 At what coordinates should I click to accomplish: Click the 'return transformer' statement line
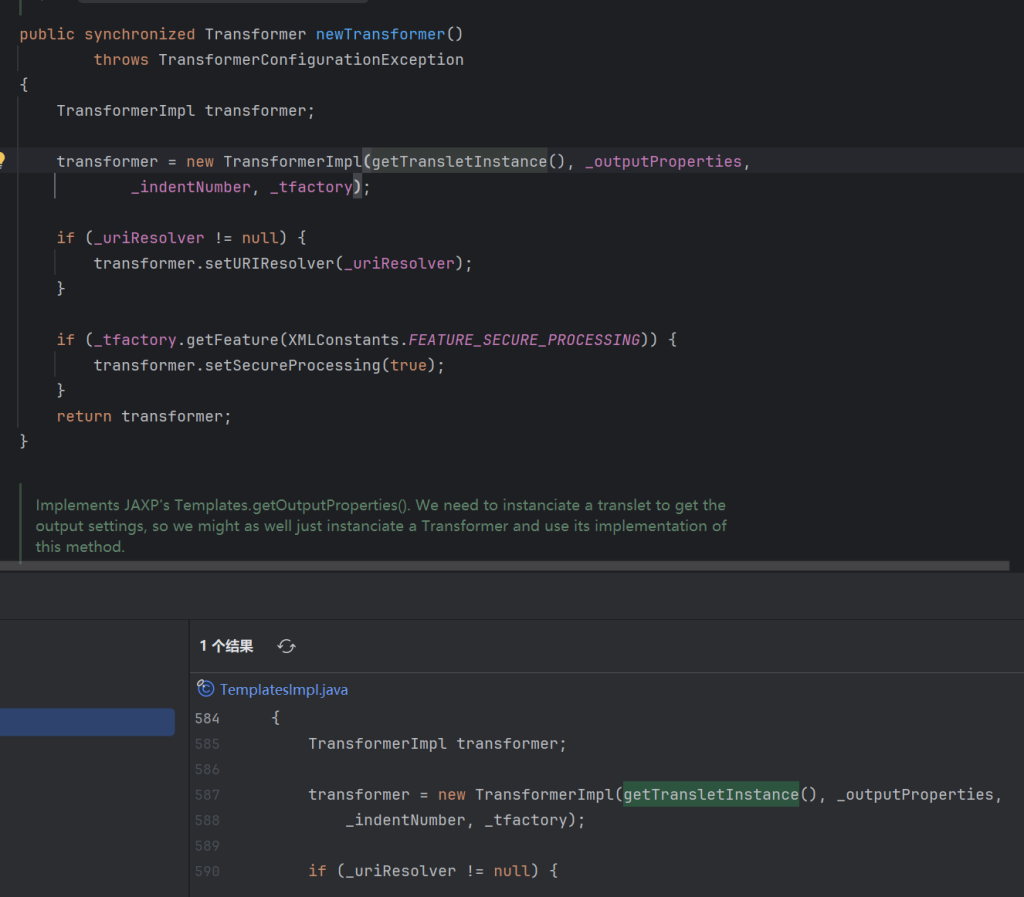[144, 416]
